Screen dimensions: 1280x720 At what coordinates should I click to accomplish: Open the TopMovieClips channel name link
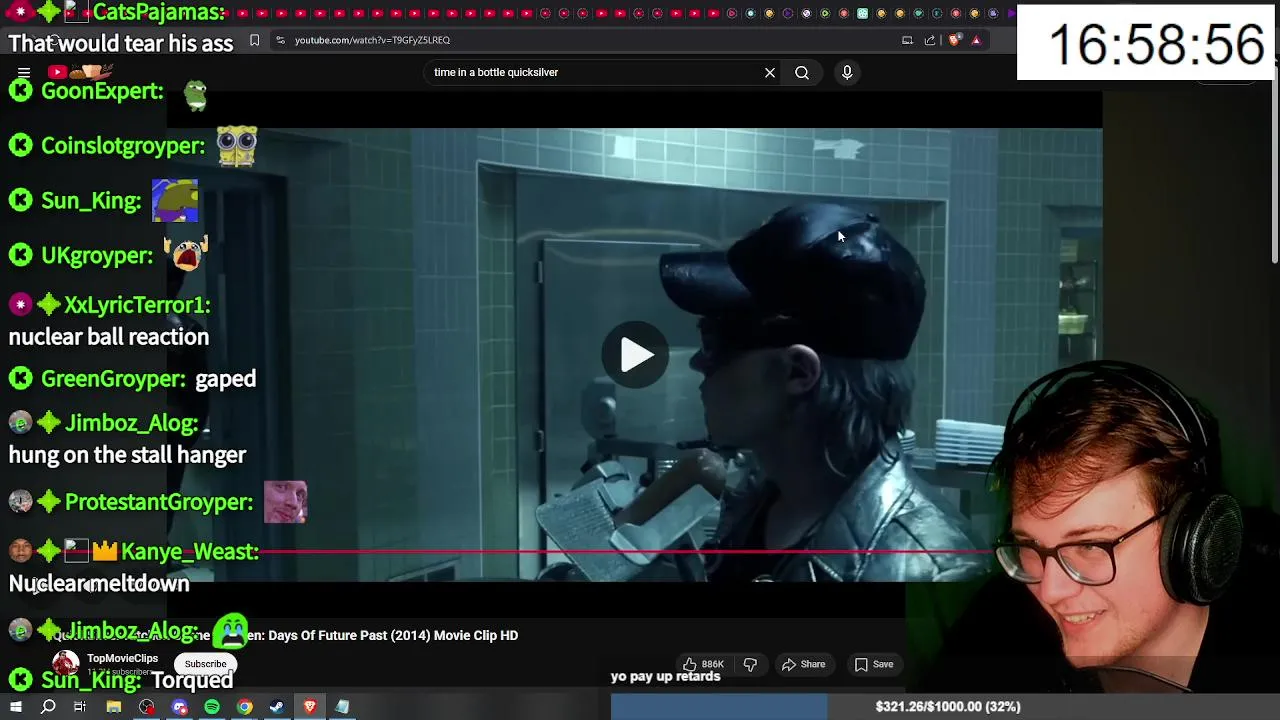pyautogui.click(x=122, y=658)
